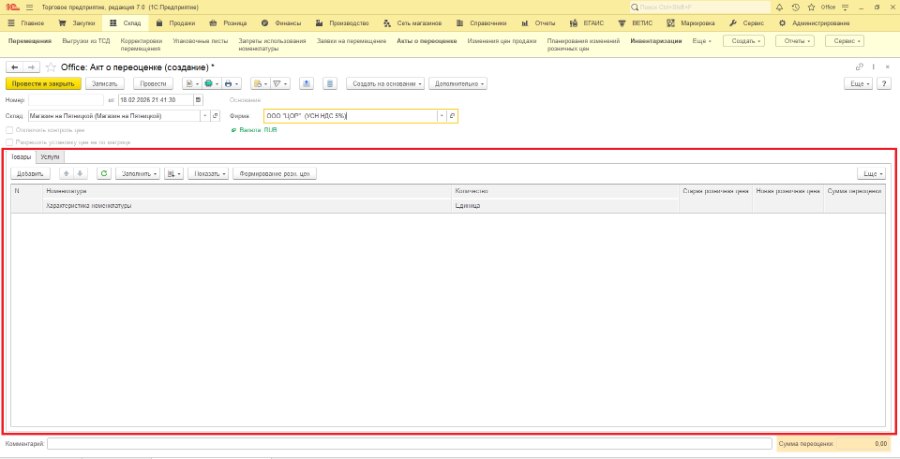
Task: Expand the Еще list of navigation links
Action: [701, 41]
